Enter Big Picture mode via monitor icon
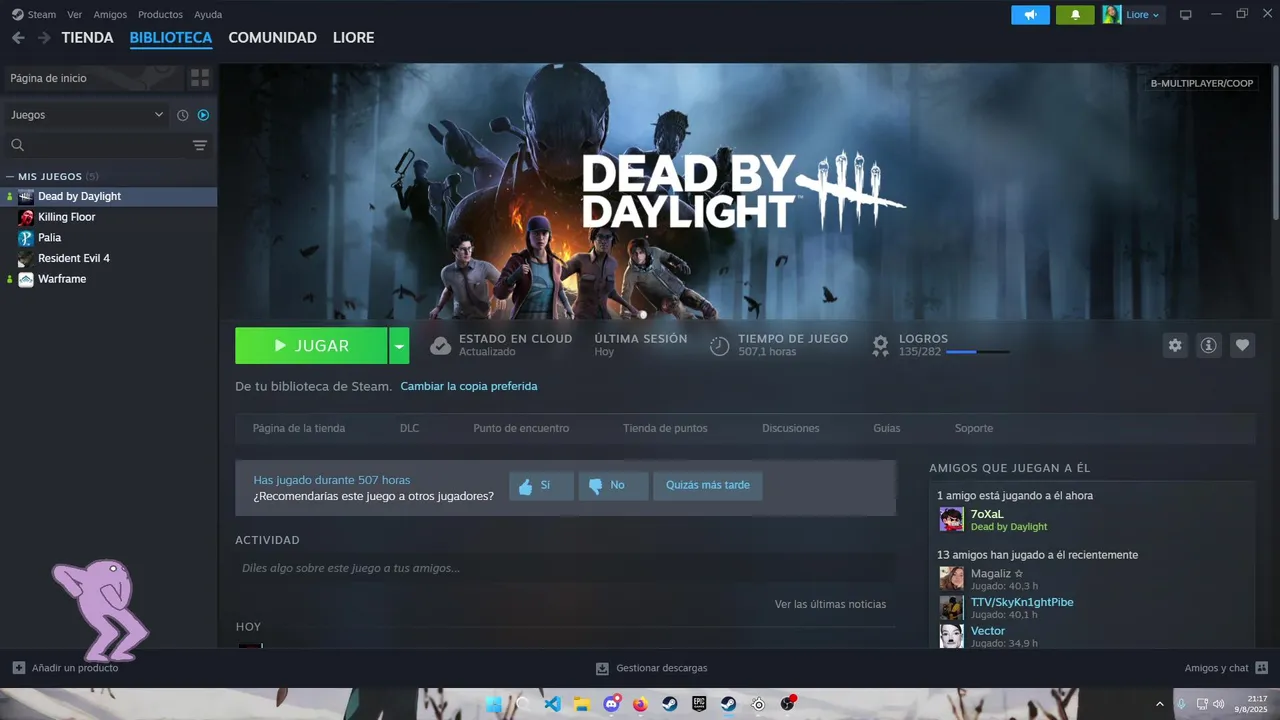This screenshot has width=1280, height=720. 1186,15
